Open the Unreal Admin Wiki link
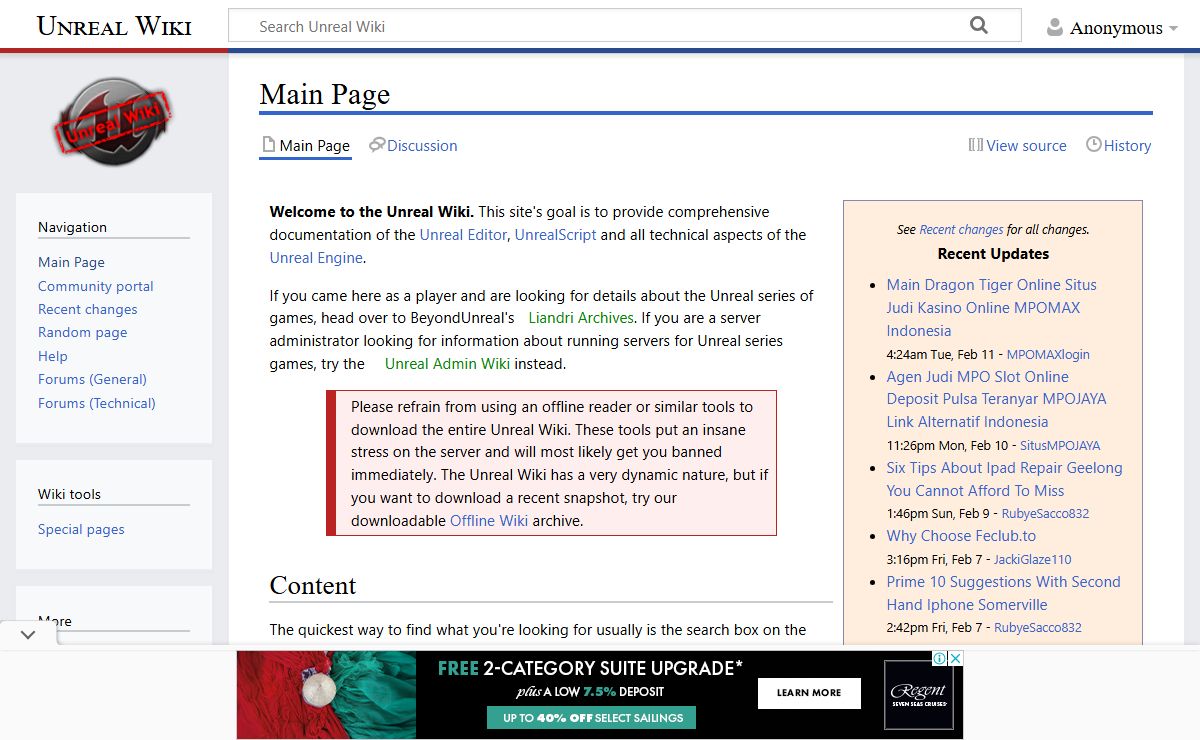This screenshot has height=740, width=1200. click(x=447, y=364)
